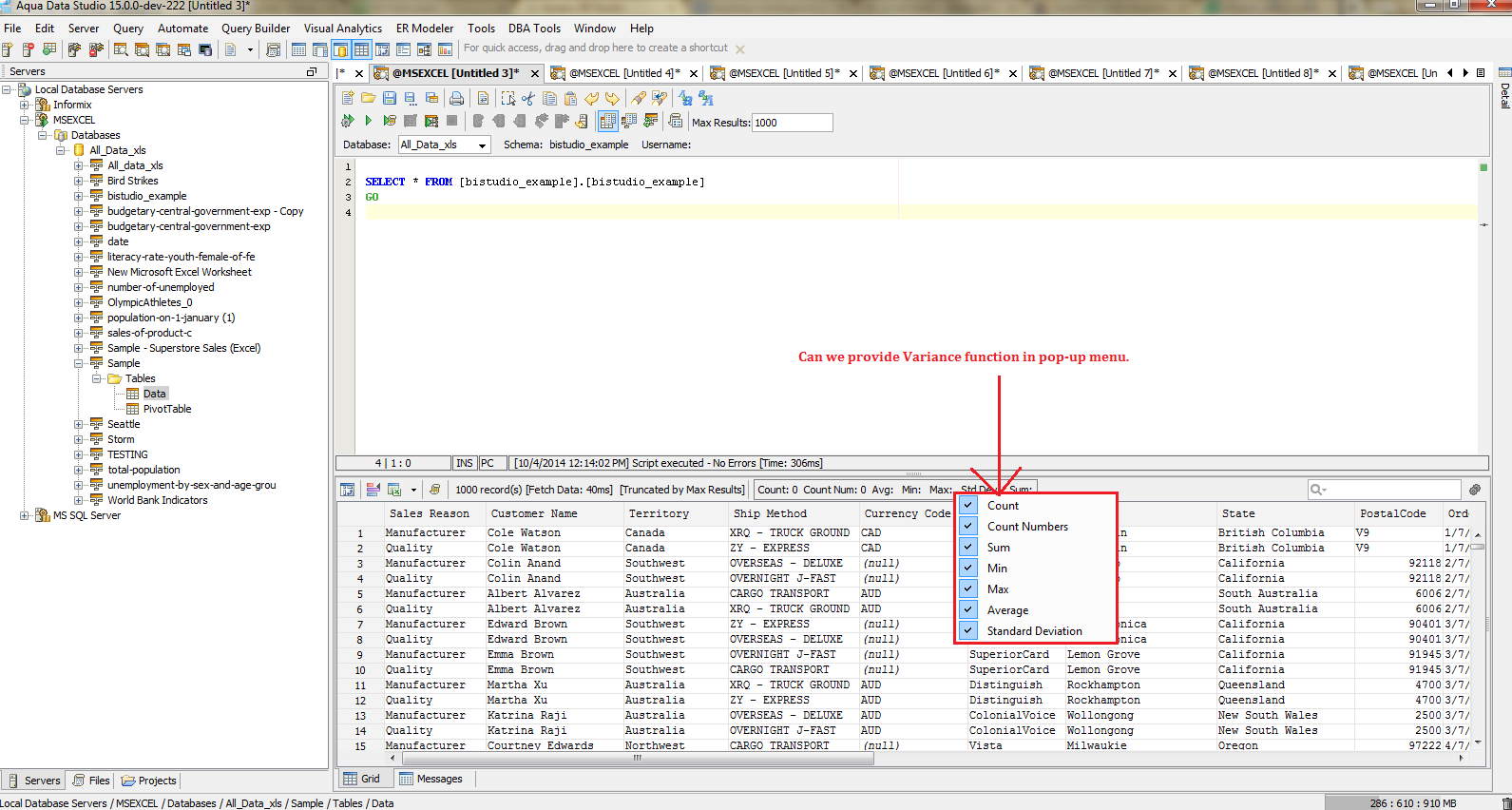Image resolution: width=1512 pixels, height=810 pixels.
Task: Click the Print icon in editor toolbar
Action: pos(457,98)
